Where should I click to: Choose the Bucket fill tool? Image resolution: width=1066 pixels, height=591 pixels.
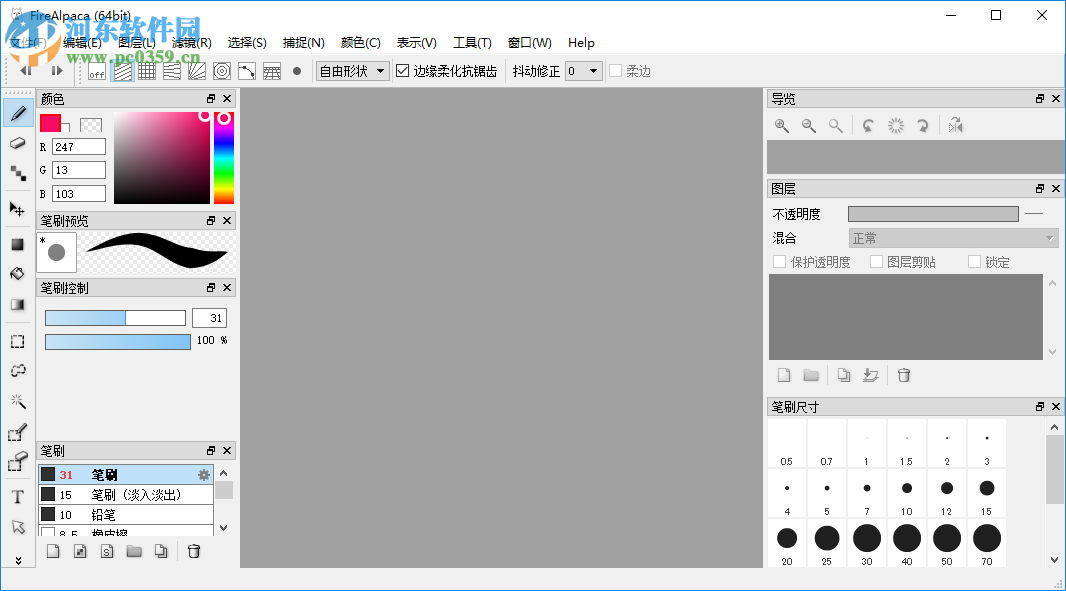(17, 272)
